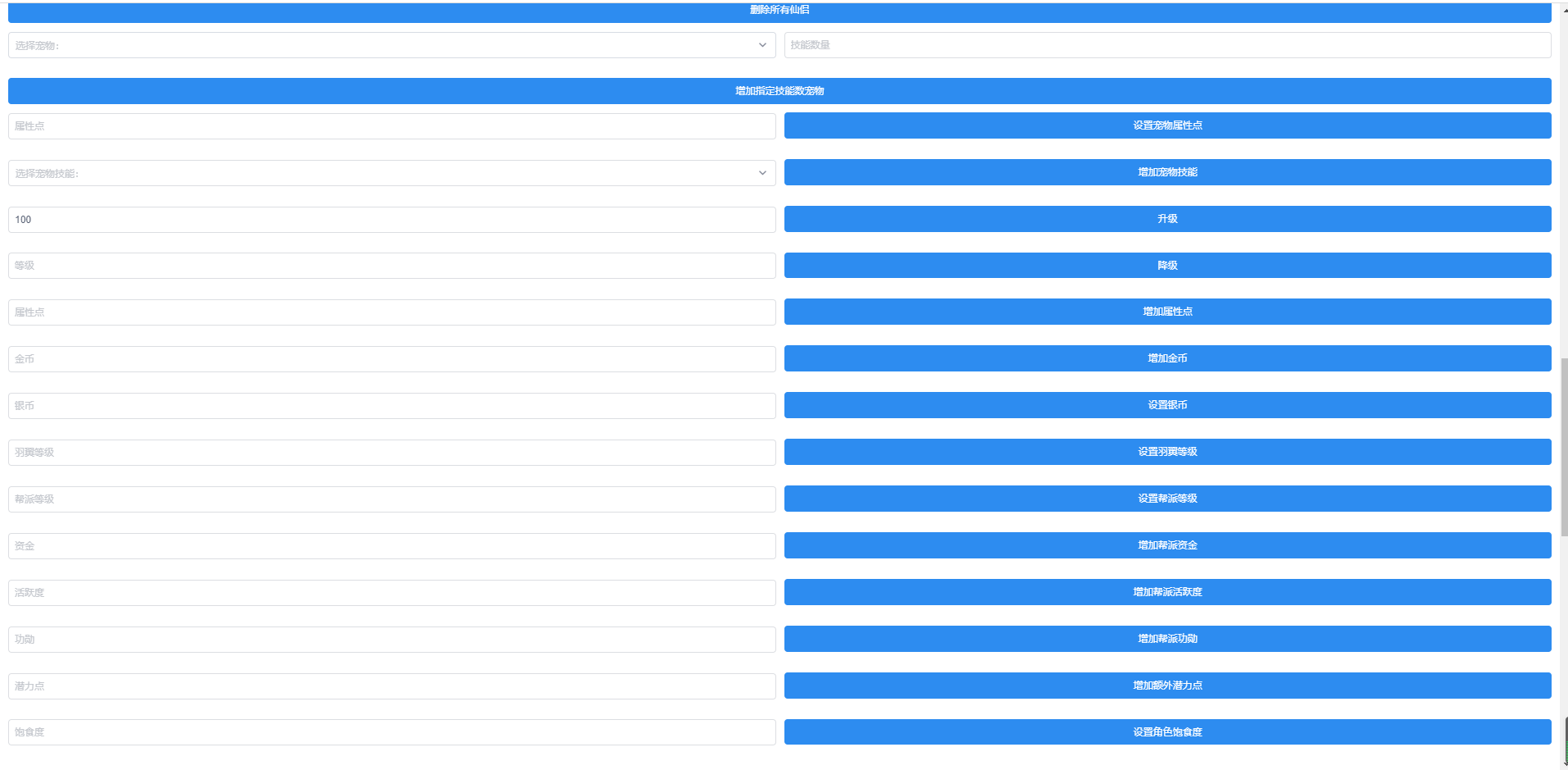
Task: Focus the 潜力点 input field
Action: [x=392, y=686]
